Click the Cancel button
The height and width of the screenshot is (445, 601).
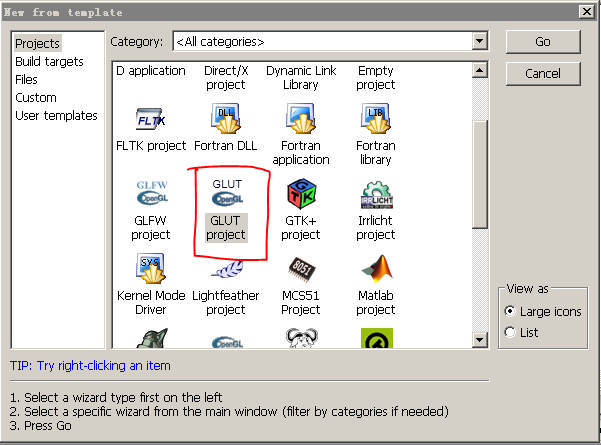543,74
